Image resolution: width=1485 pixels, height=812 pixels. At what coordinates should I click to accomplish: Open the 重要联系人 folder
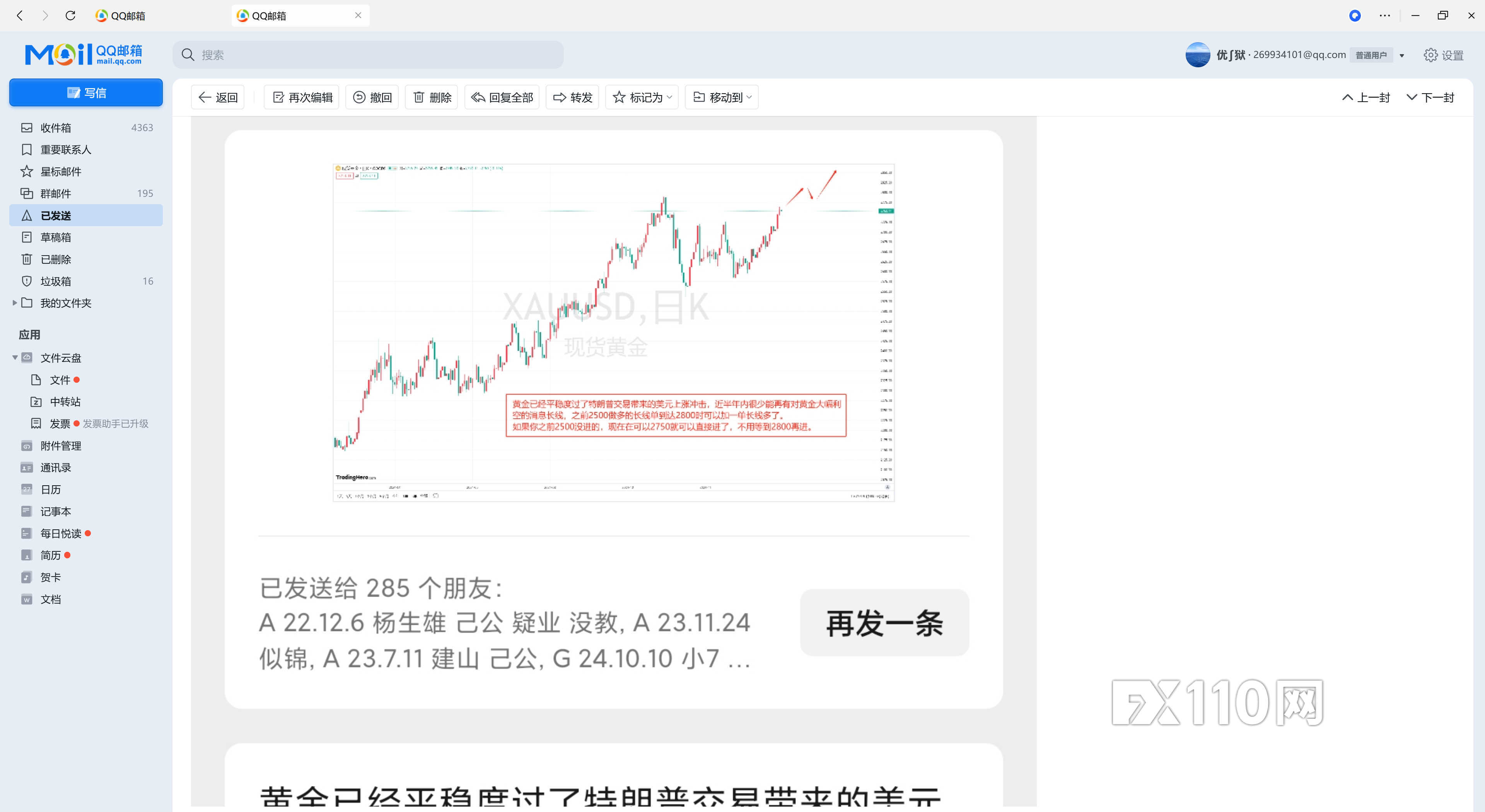coord(86,150)
